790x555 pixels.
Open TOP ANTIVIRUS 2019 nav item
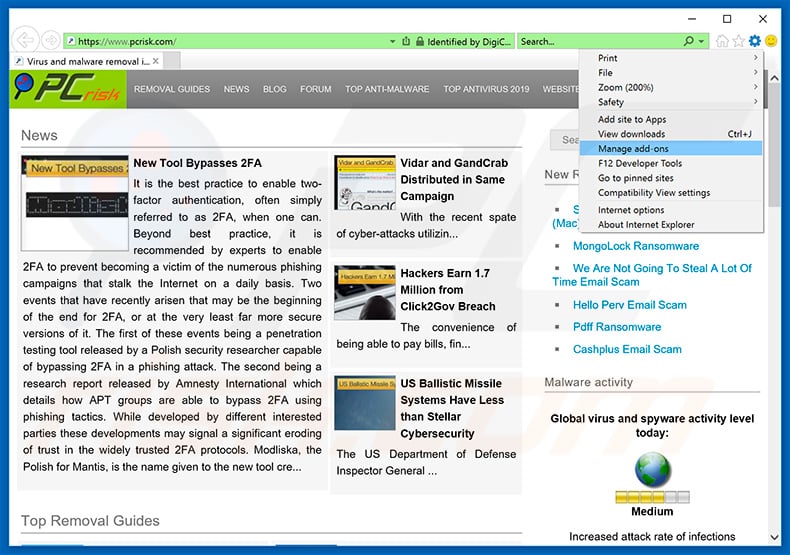486,89
